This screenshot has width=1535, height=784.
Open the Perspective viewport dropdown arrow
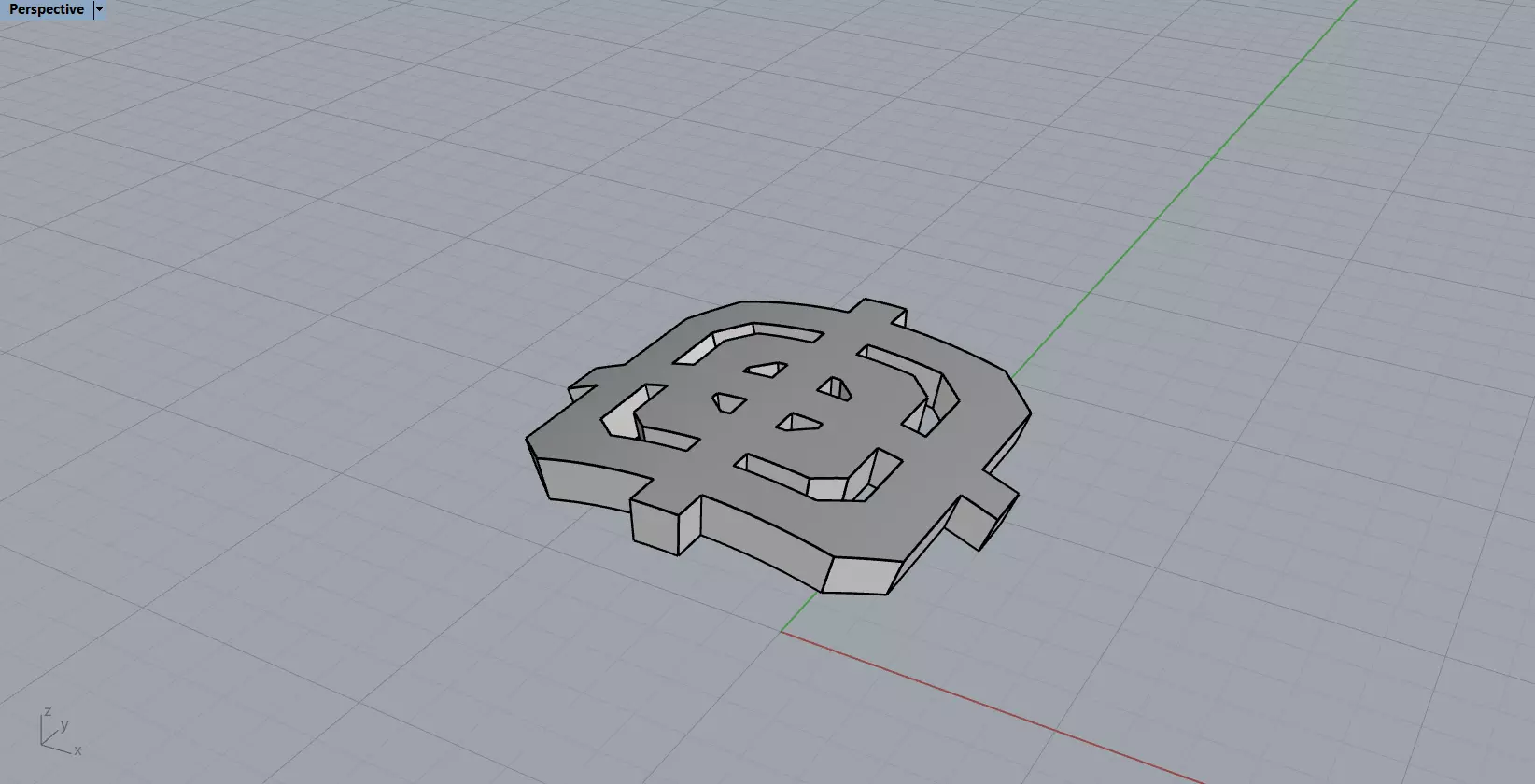point(100,9)
